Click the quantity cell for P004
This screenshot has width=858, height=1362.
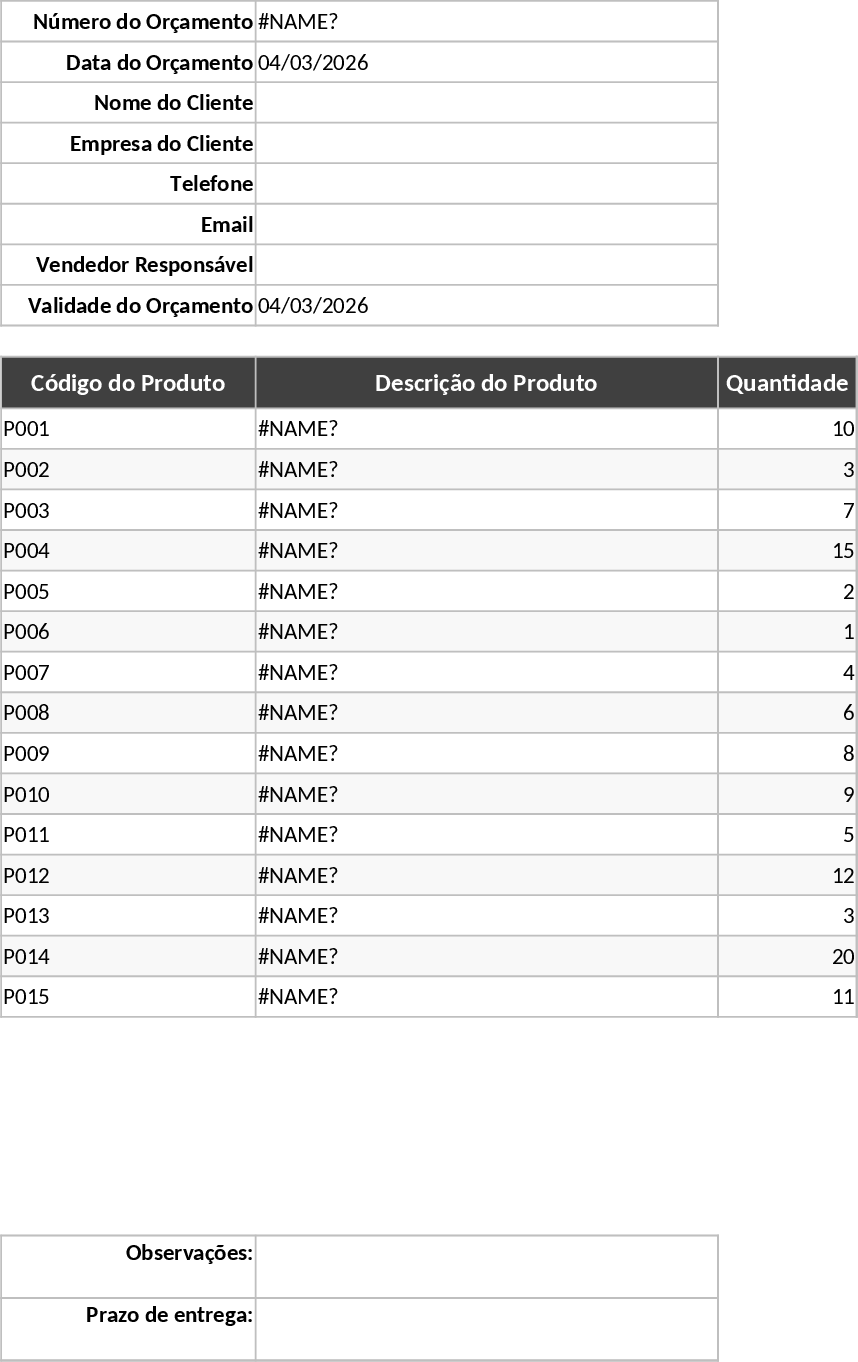point(787,551)
